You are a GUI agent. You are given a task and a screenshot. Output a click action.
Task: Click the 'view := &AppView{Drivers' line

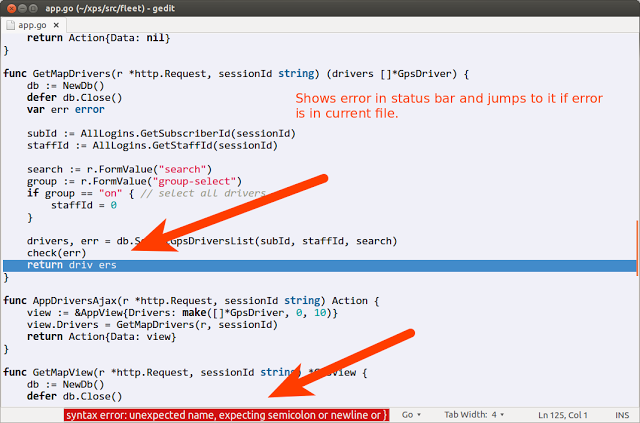tap(182, 313)
